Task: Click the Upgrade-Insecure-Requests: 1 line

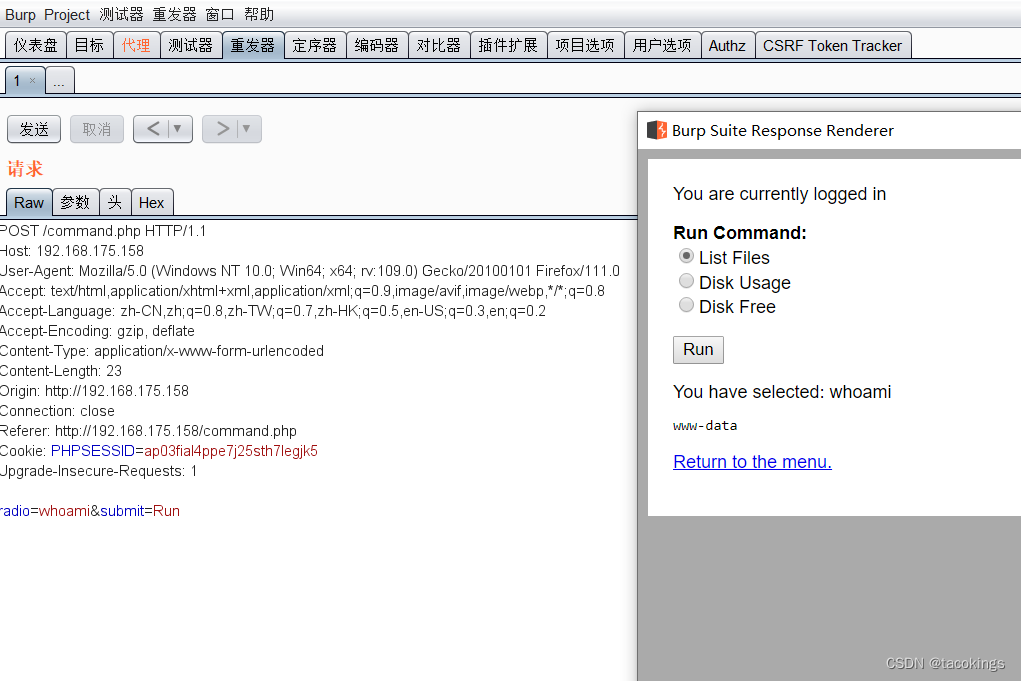Action: pos(98,471)
